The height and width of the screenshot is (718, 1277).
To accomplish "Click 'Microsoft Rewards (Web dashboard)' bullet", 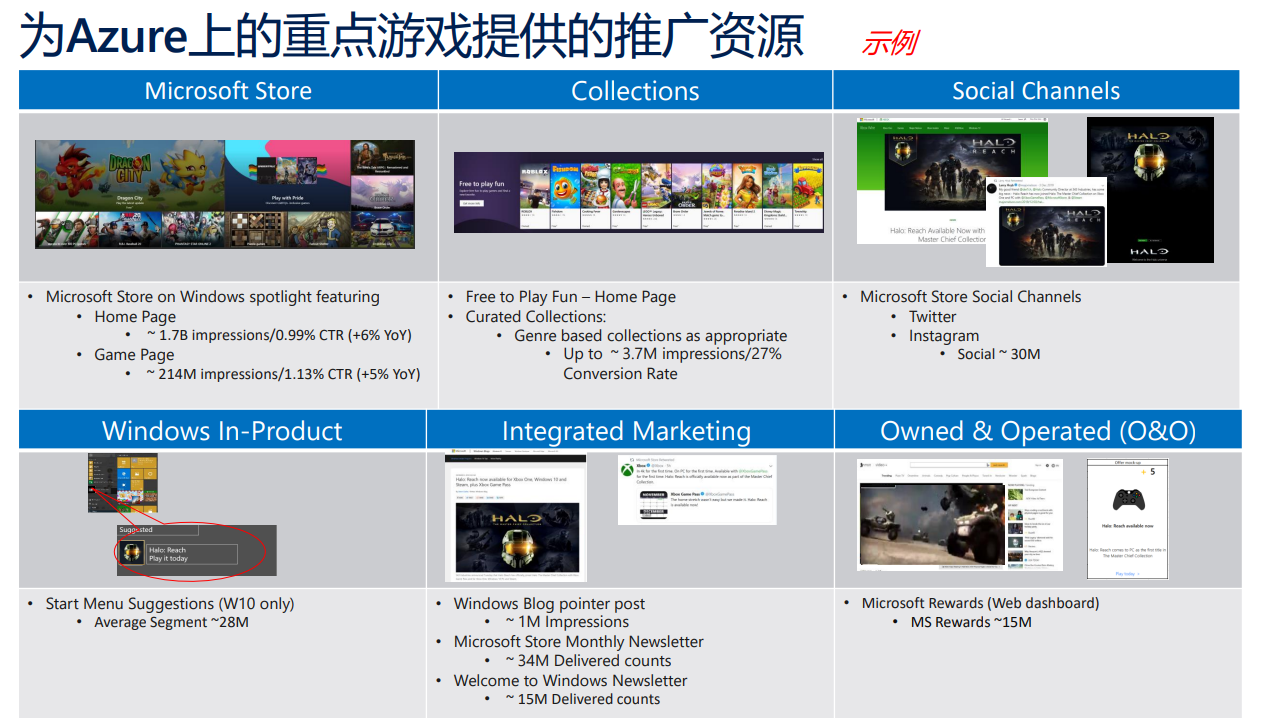I will (x=980, y=603).
